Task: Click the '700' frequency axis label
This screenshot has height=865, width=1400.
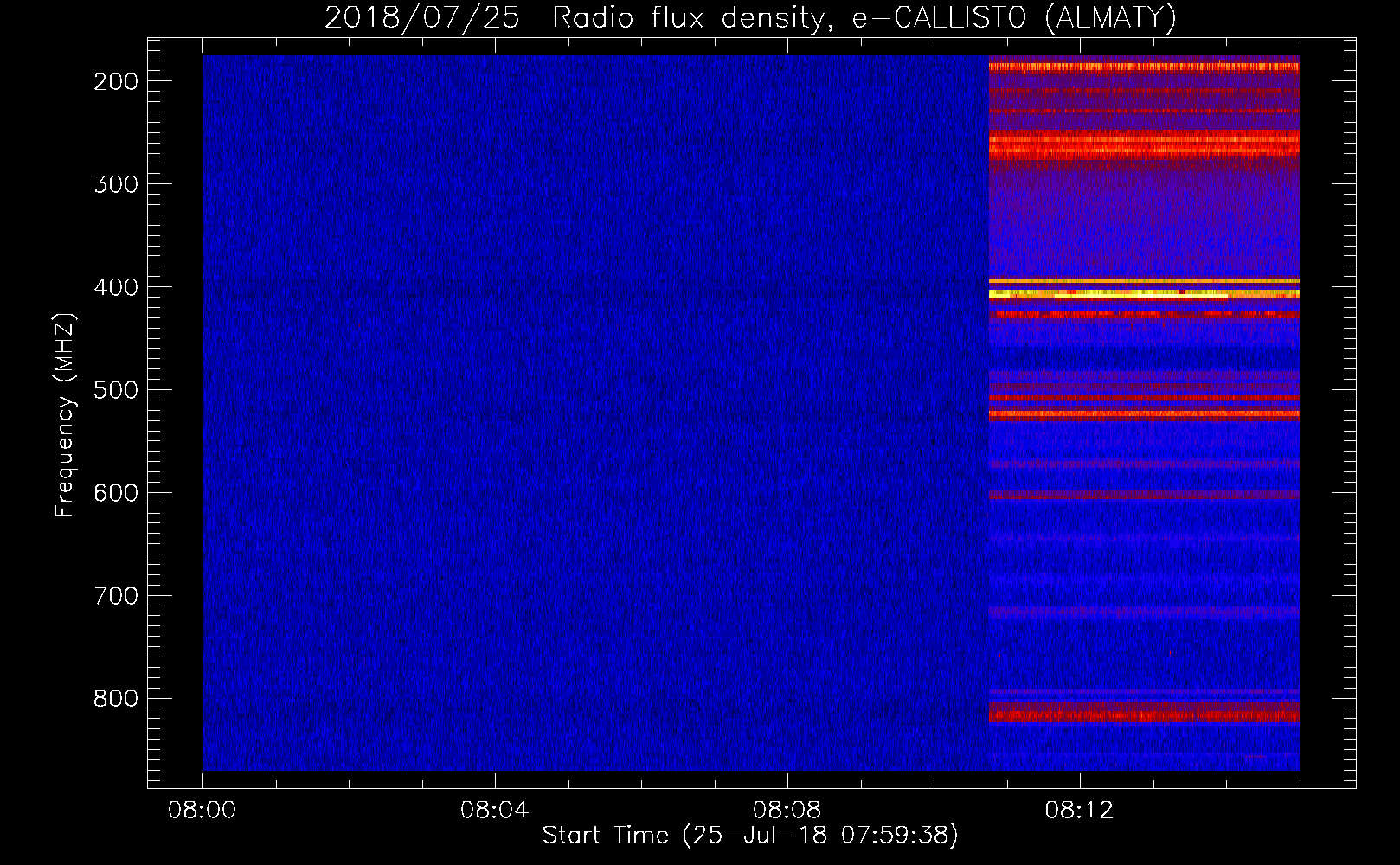Action: 116,596
